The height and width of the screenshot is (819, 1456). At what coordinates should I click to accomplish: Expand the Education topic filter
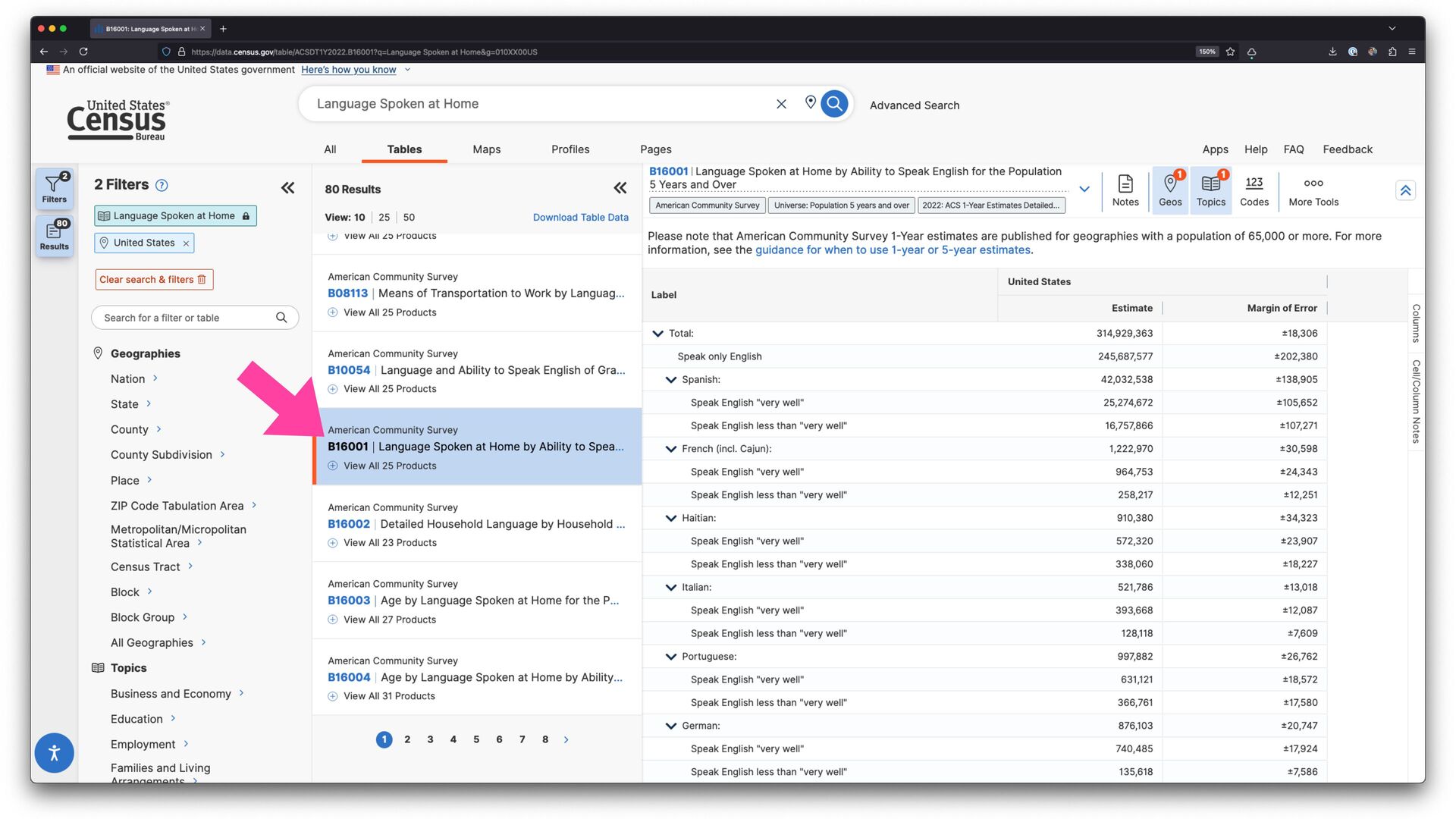click(143, 719)
